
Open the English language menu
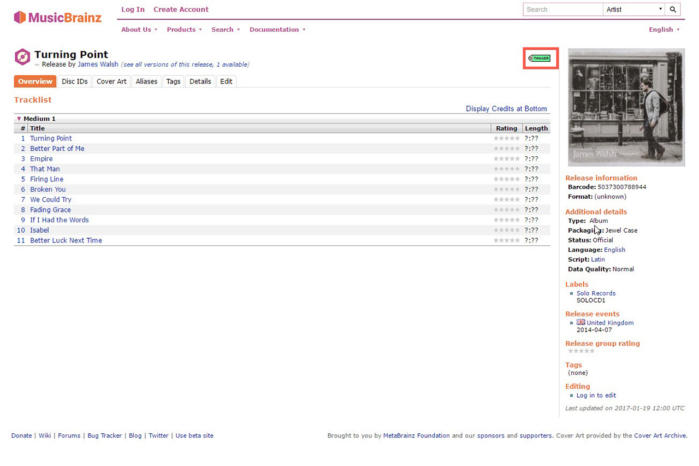point(664,29)
